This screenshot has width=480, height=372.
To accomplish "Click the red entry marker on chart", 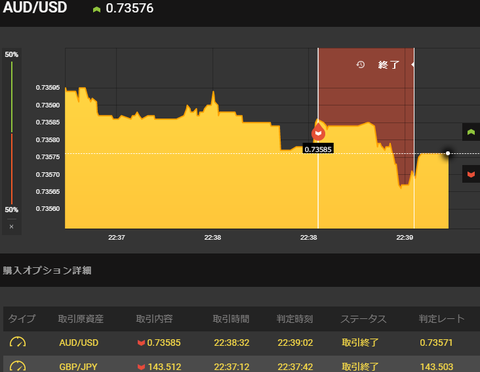I will (x=318, y=133).
